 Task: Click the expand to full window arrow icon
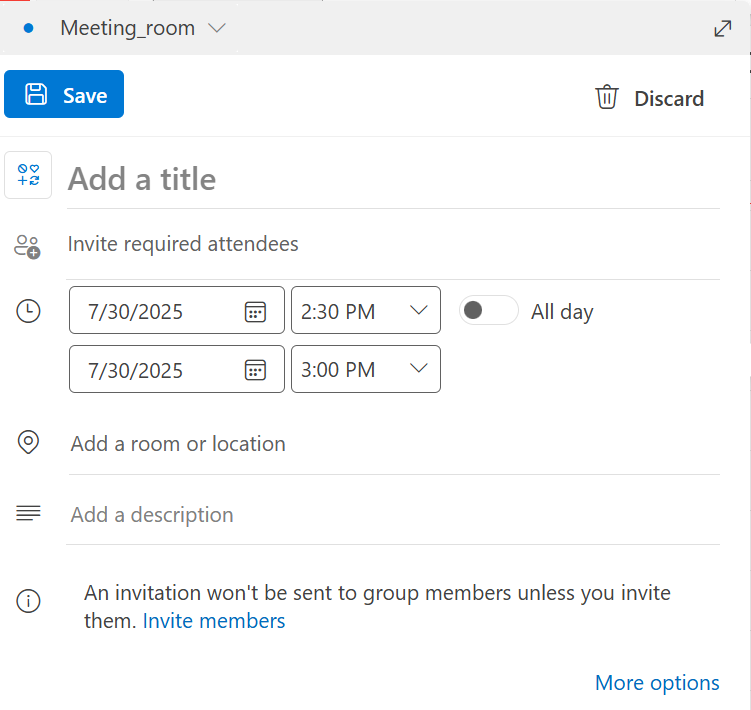tap(722, 29)
